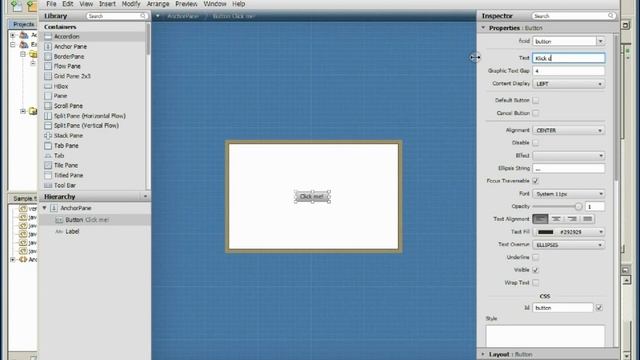Switch to the Projects tab

coord(23,24)
